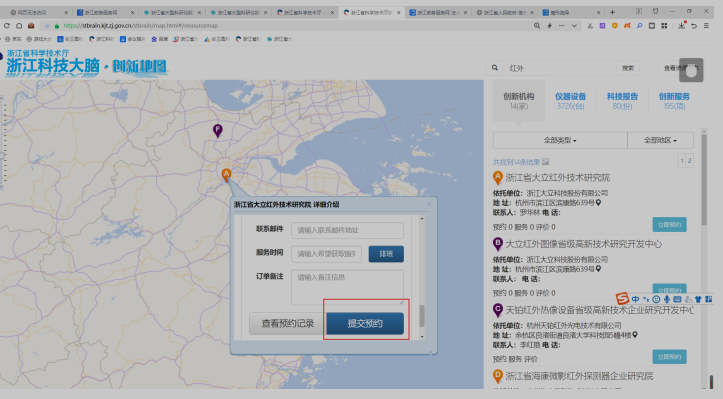This screenshot has width=723, height=399.
Task: Click the 搜索 search button
Action: (628, 68)
